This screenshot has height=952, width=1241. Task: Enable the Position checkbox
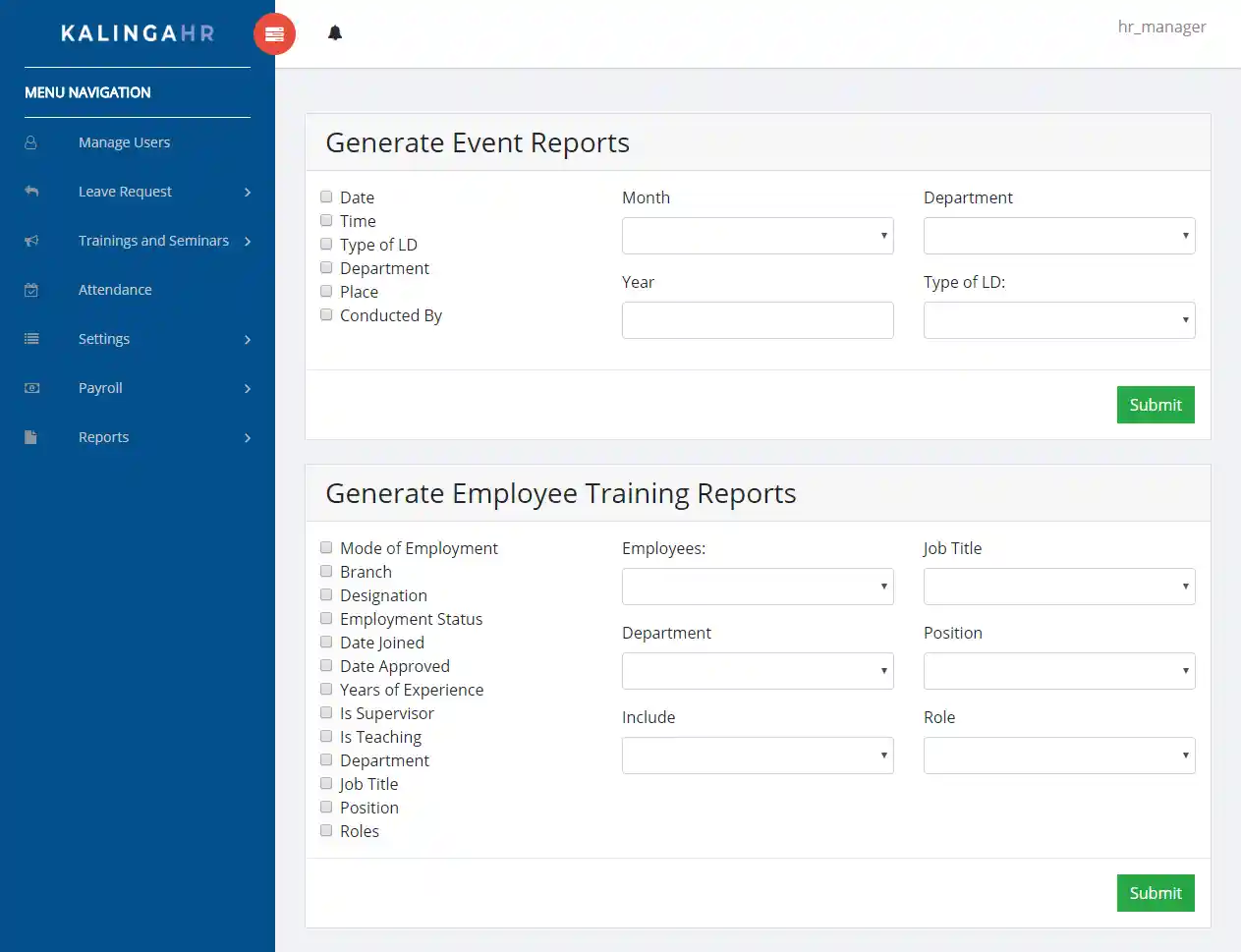(x=326, y=807)
